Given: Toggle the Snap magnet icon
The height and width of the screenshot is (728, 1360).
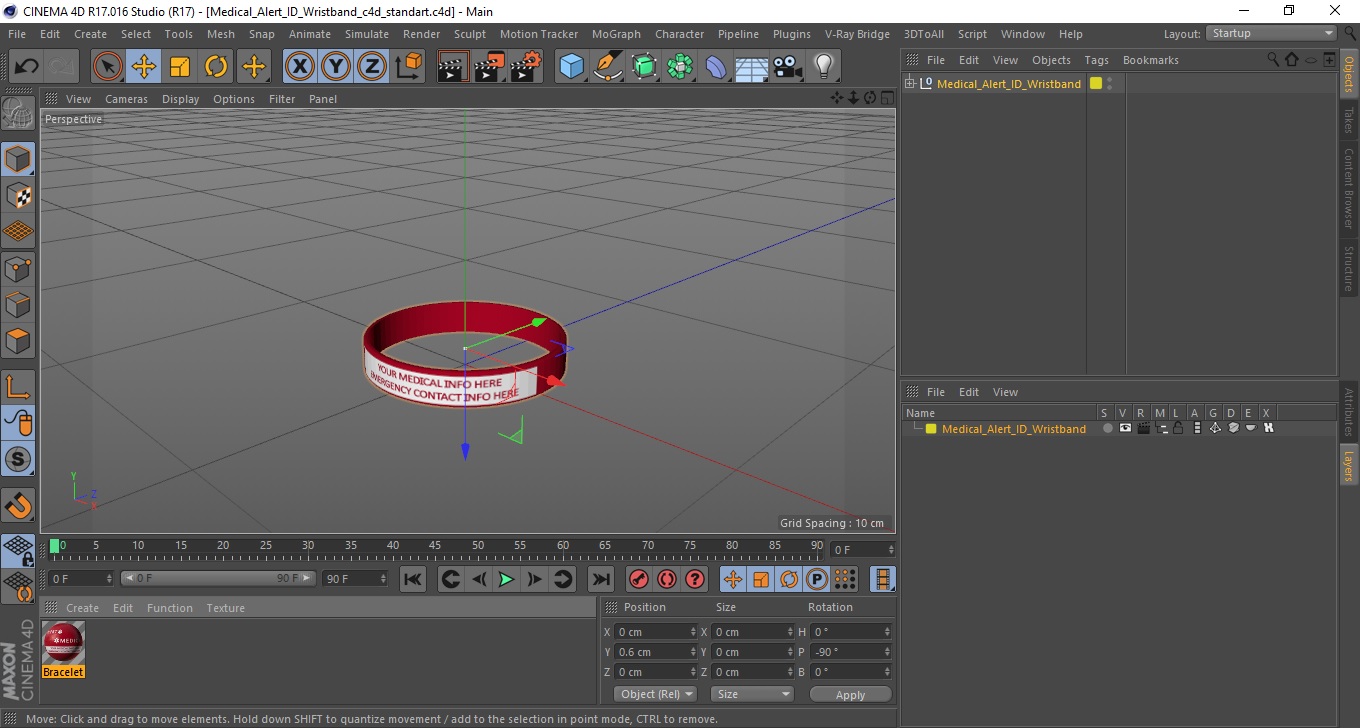Looking at the screenshot, I should (x=18, y=505).
